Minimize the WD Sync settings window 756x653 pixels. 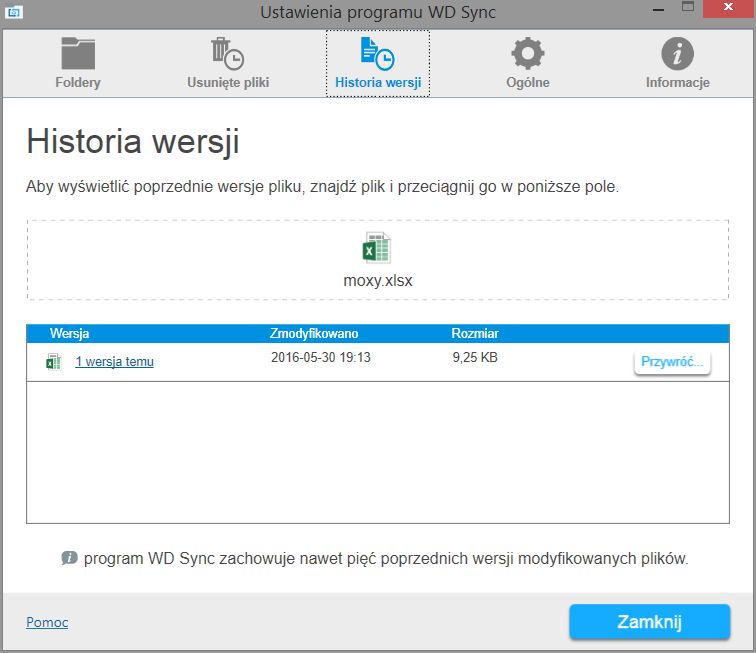click(x=659, y=10)
